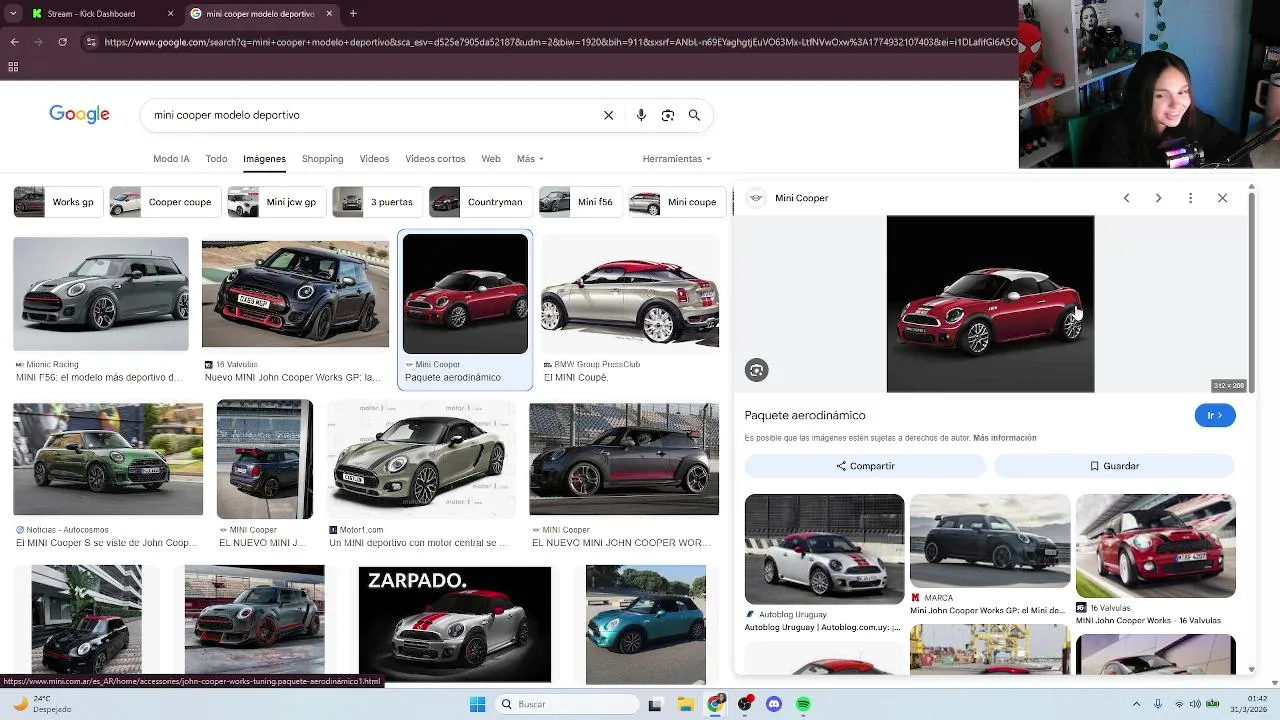
Task: Switch to the Videos cortos tab
Action: click(435, 159)
